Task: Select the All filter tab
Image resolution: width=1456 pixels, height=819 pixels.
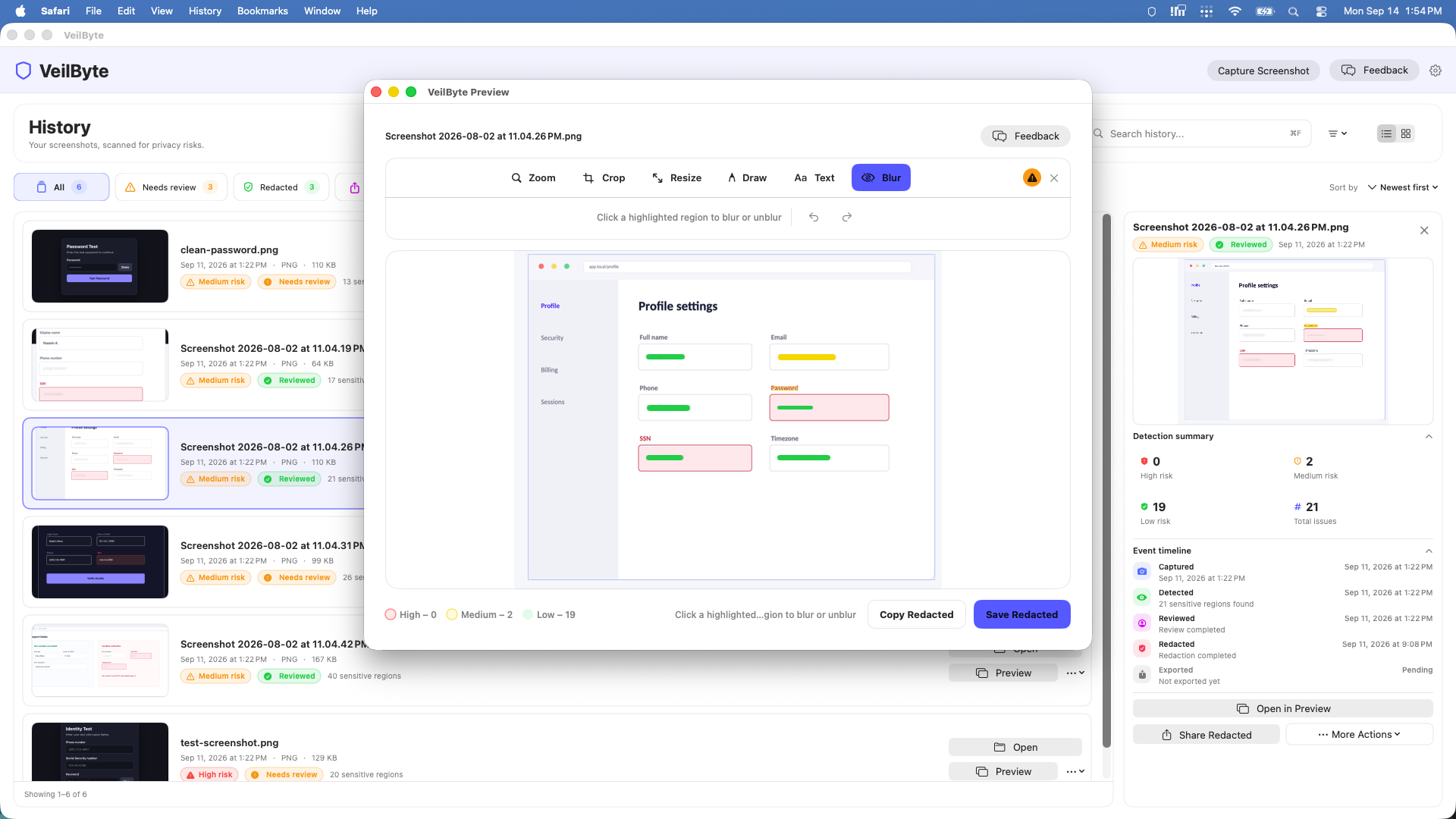Action: click(x=61, y=187)
